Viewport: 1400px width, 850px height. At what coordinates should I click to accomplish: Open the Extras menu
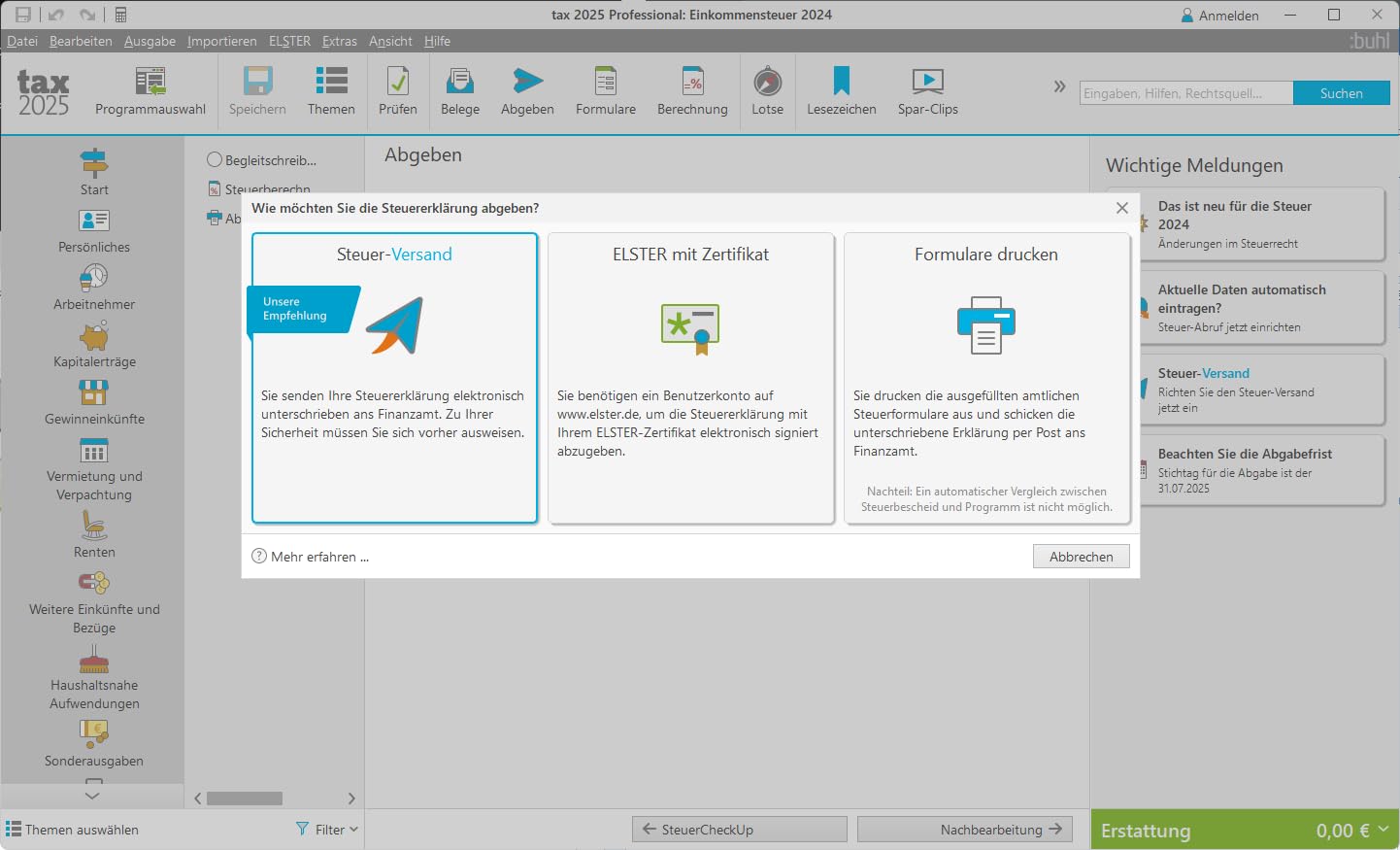[x=340, y=41]
